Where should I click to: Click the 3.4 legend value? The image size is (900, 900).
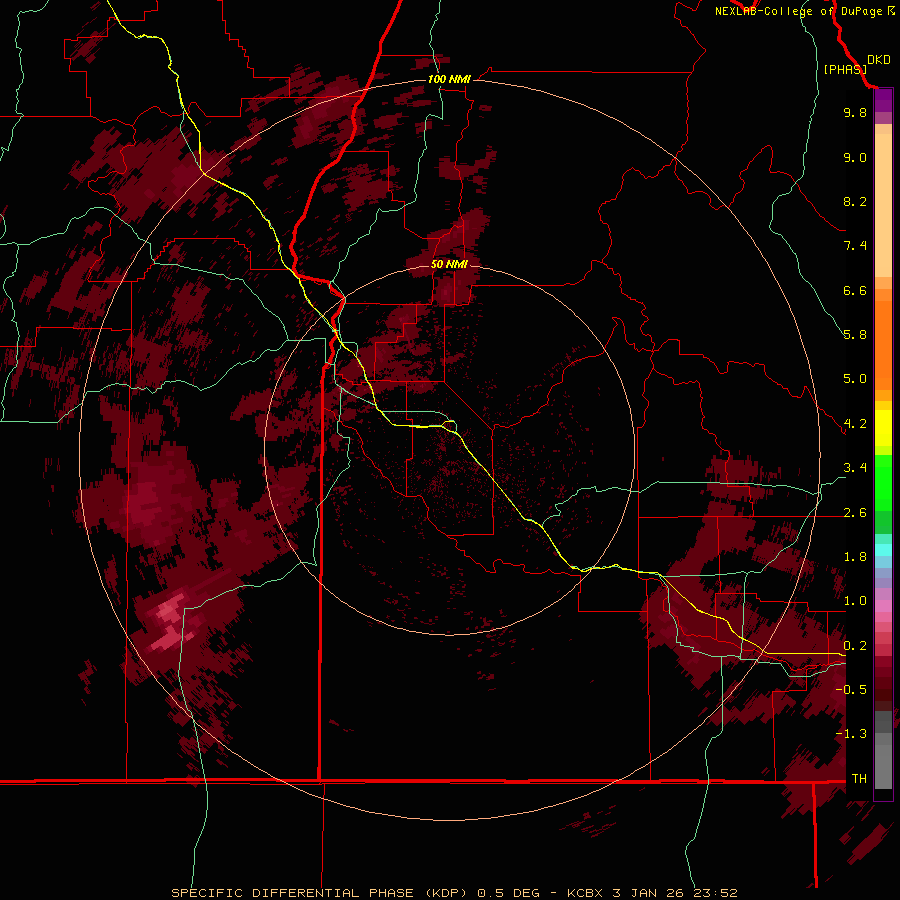(x=855, y=468)
